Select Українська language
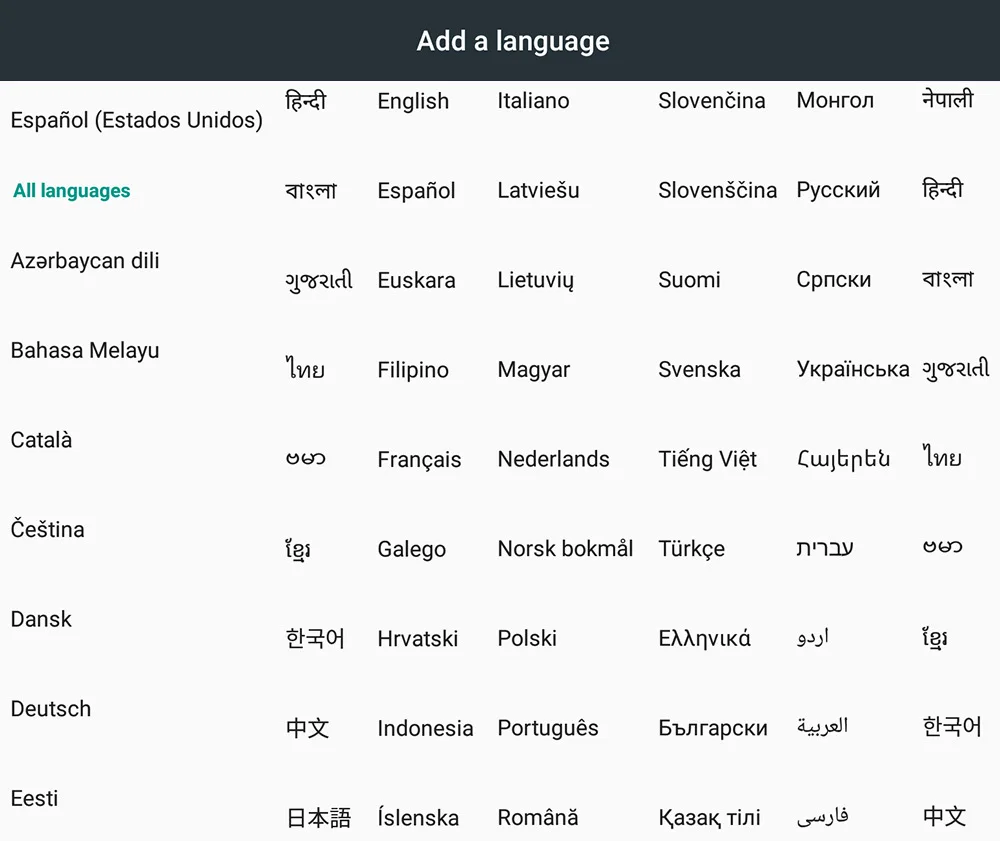This screenshot has height=841, width=1000. point(853,369)
